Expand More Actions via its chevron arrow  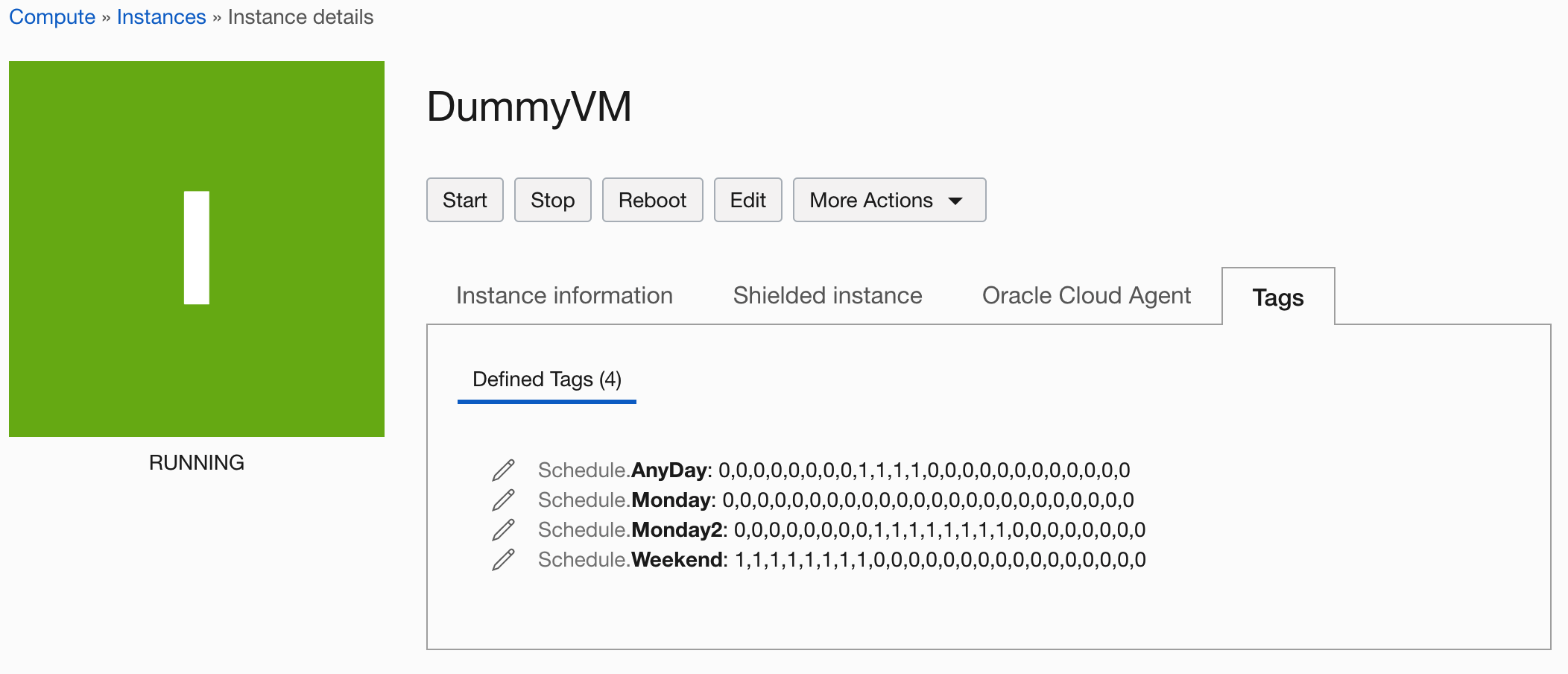click(x=956, y=200)
